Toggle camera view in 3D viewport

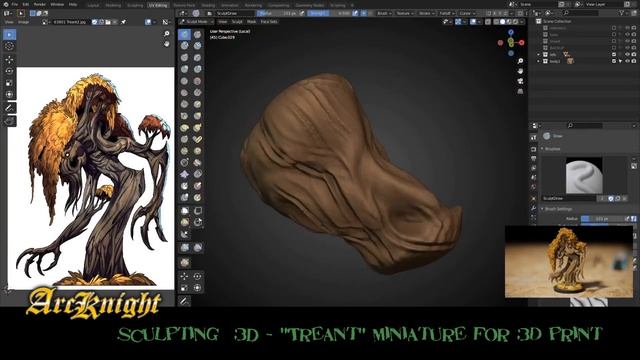(520, 81)
